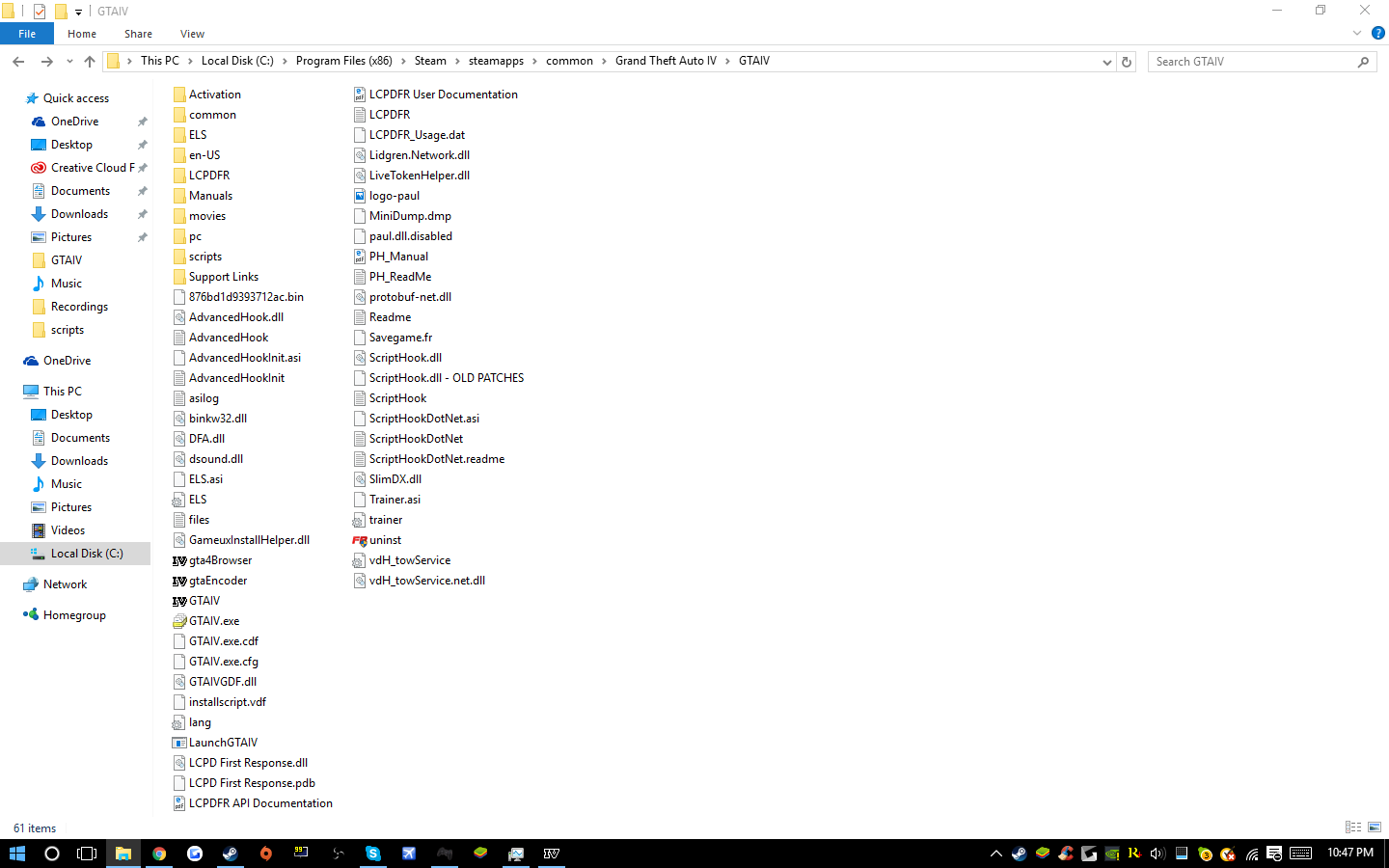Image resolution: width=1389 pixels, height=868 pixels.
Task: Open Task View on the taskbar
Action: pos(87,854)
